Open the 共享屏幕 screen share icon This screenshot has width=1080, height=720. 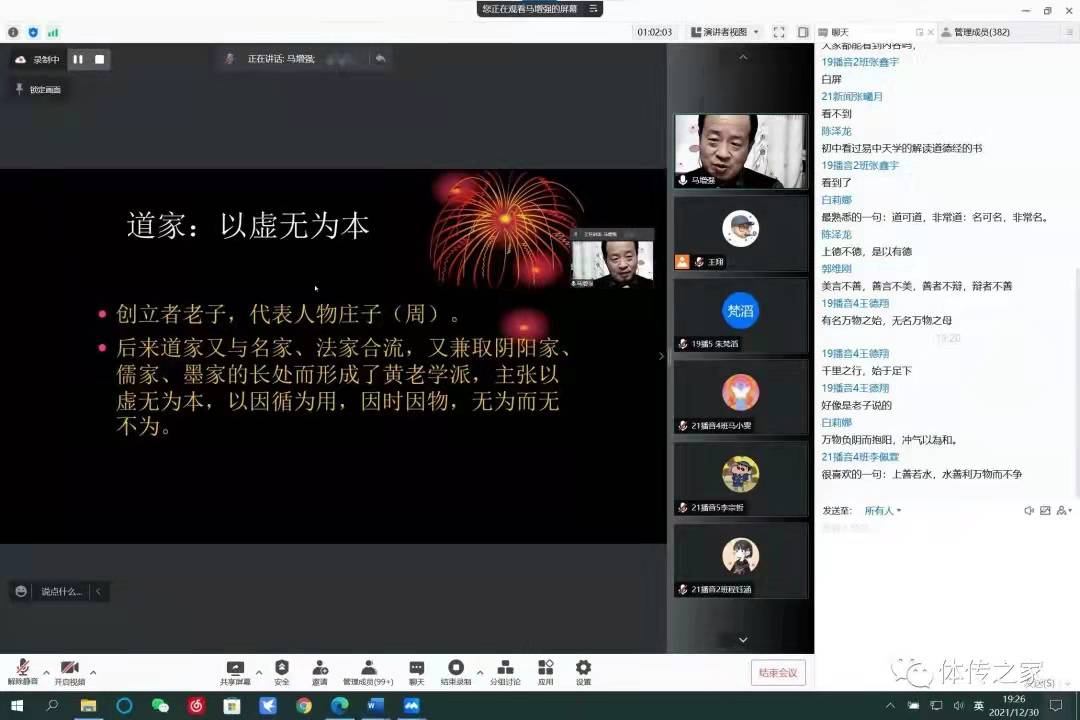point(235,670)
